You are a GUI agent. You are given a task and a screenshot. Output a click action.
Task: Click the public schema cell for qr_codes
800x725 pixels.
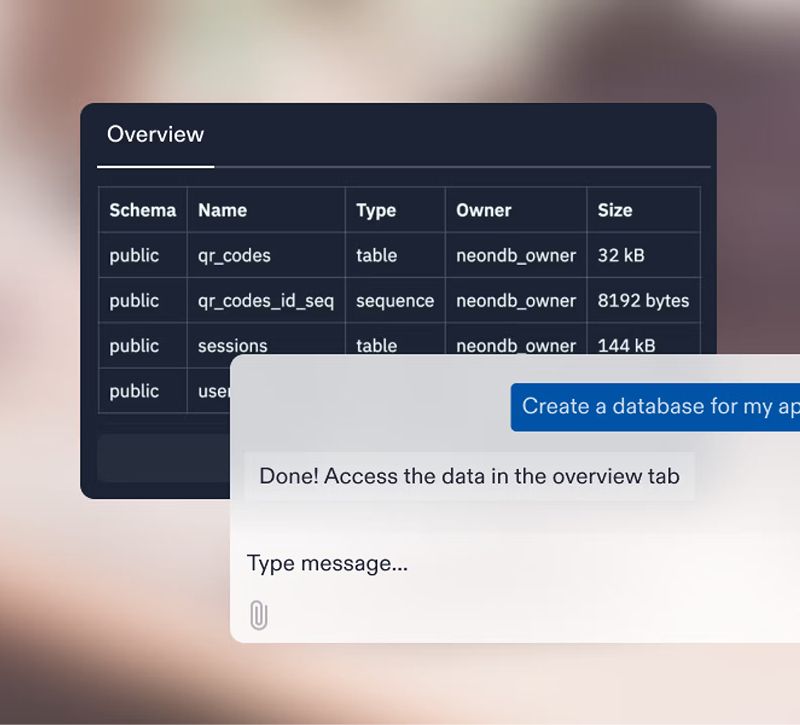click(x=134, y=256)
